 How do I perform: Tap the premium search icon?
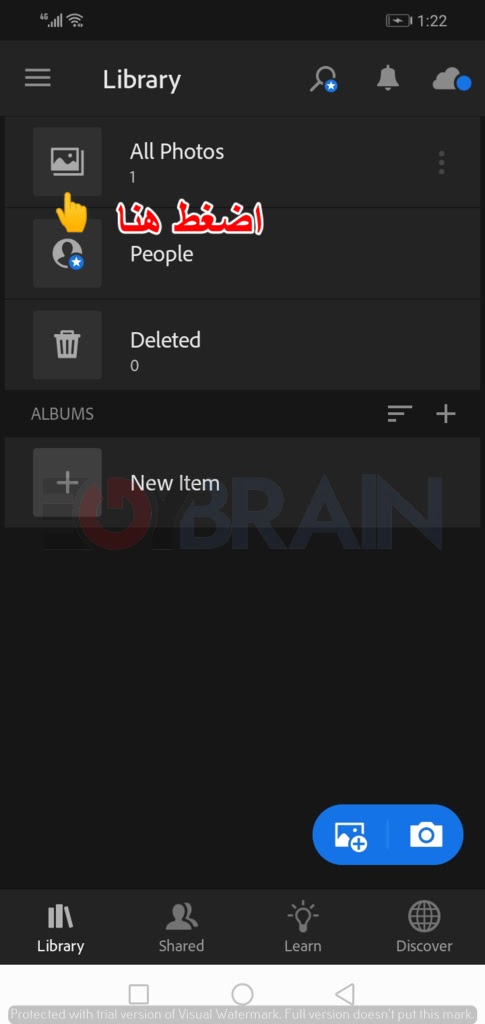click(x=323, y=79)
